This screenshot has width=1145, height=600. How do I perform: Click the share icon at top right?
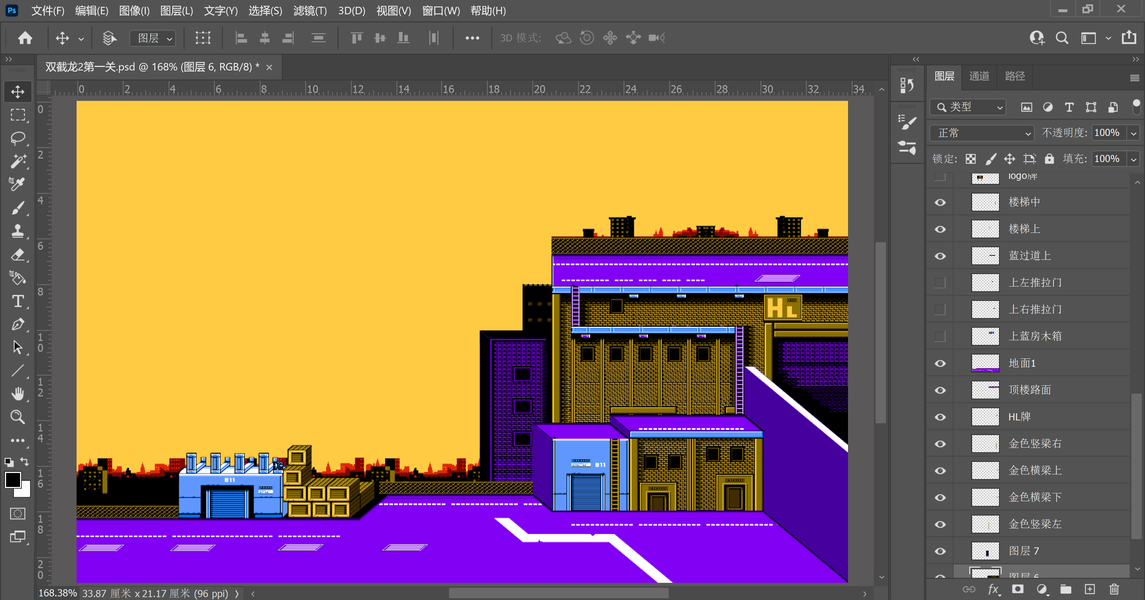pyautogui.click(x=1129, y=37)
